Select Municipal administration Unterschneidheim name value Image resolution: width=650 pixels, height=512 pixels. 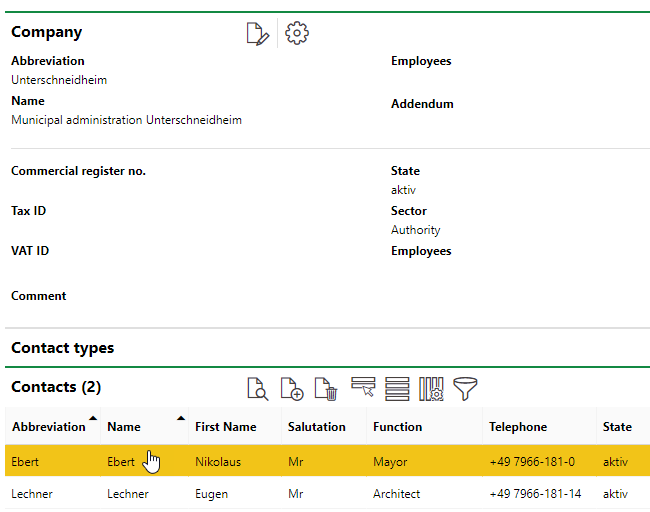pos(126,120)
